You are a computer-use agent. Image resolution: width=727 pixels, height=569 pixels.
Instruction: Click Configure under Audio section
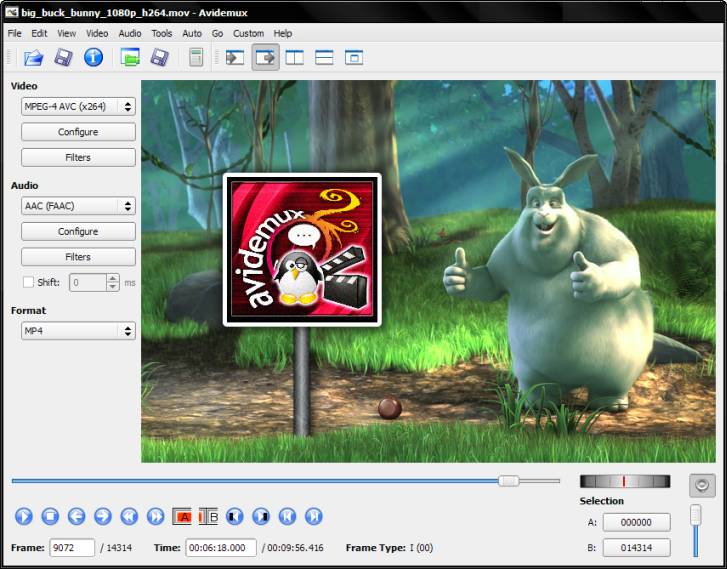tap(78, 231)
